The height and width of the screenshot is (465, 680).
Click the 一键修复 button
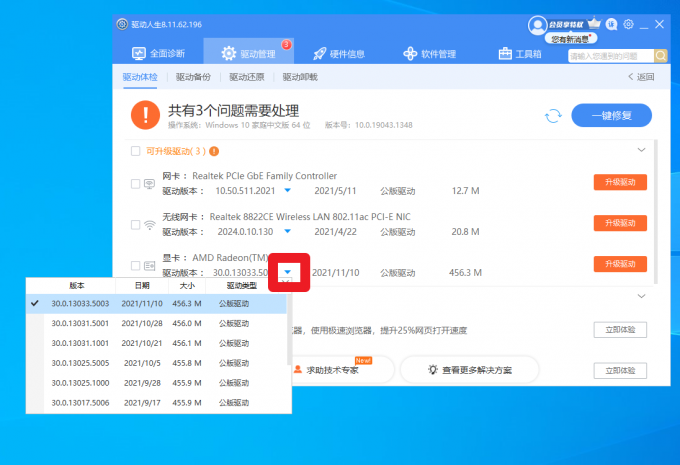[611, 115]
